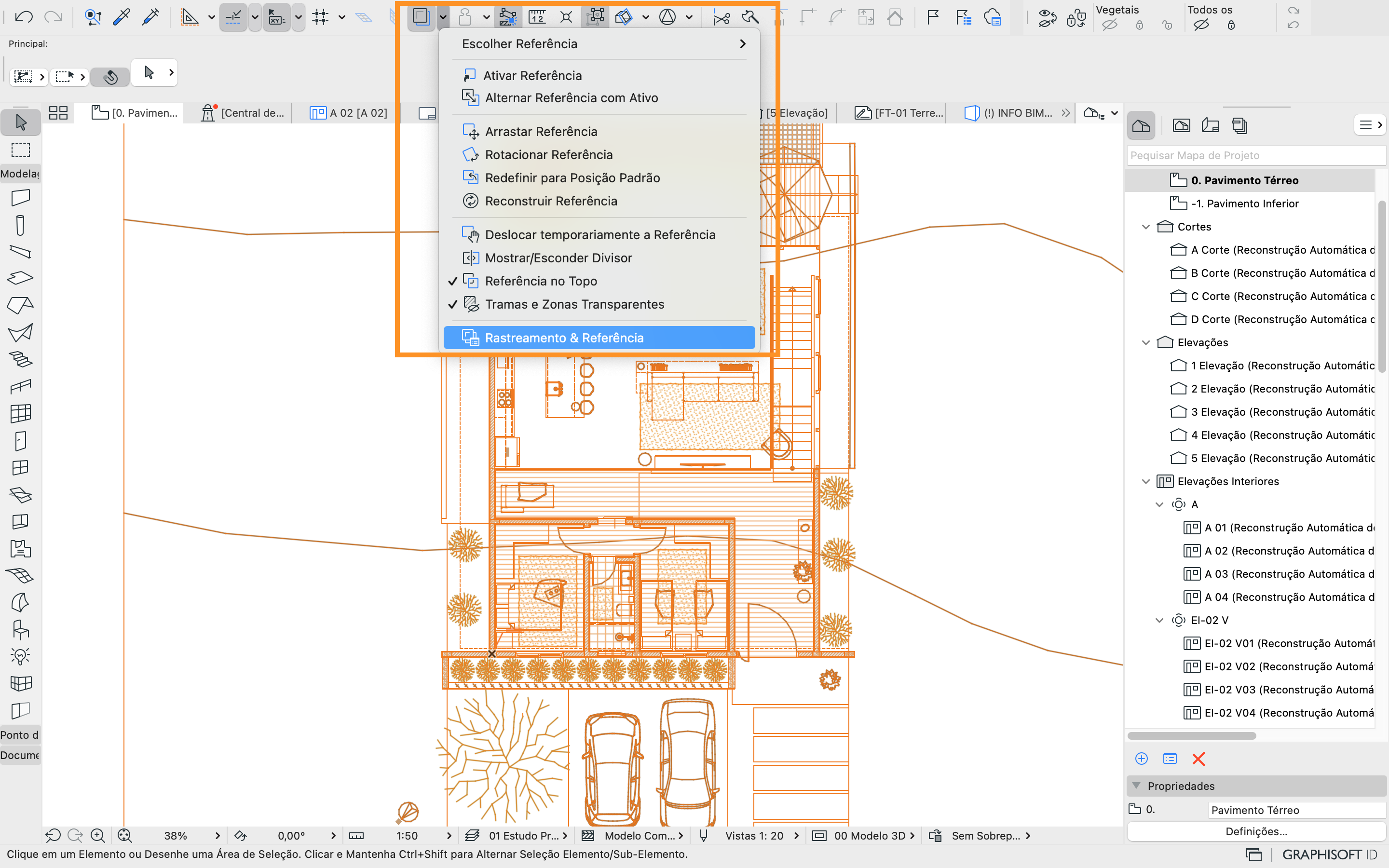
Task: Open Definições at the bottom right
Action: pyautogui.click(x=1256, y=831)
